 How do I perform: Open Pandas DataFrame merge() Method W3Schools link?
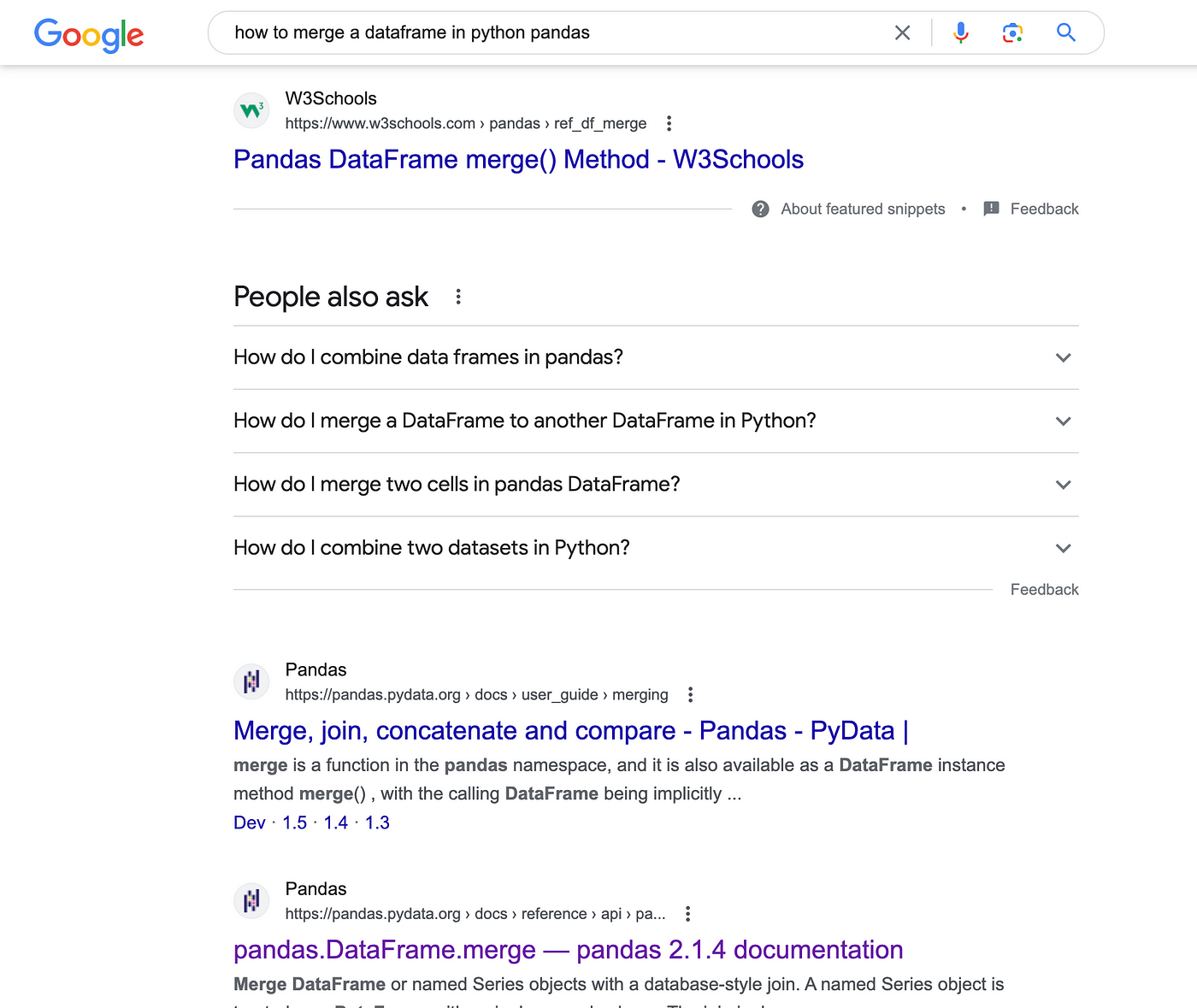[x=518, y=160]
